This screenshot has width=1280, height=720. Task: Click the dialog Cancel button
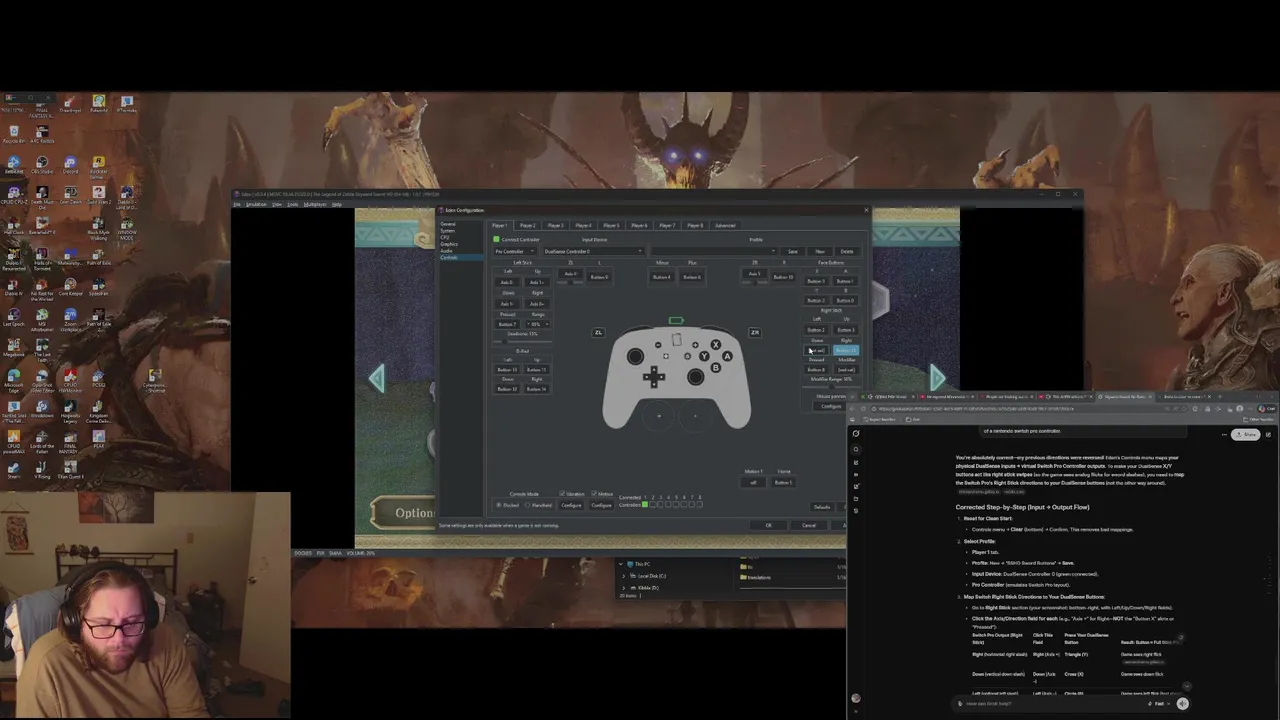pyautogui.click(x=809, y=525)
